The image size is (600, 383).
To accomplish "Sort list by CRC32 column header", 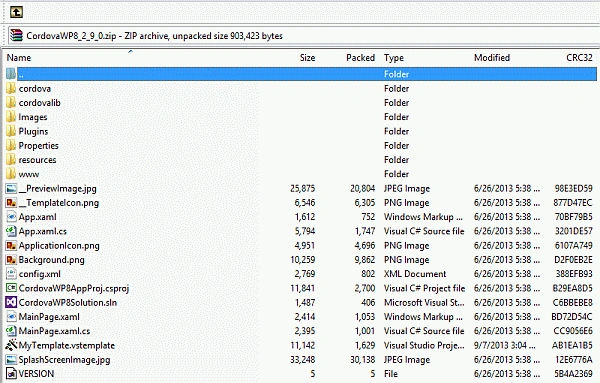I will coord(579,58).
